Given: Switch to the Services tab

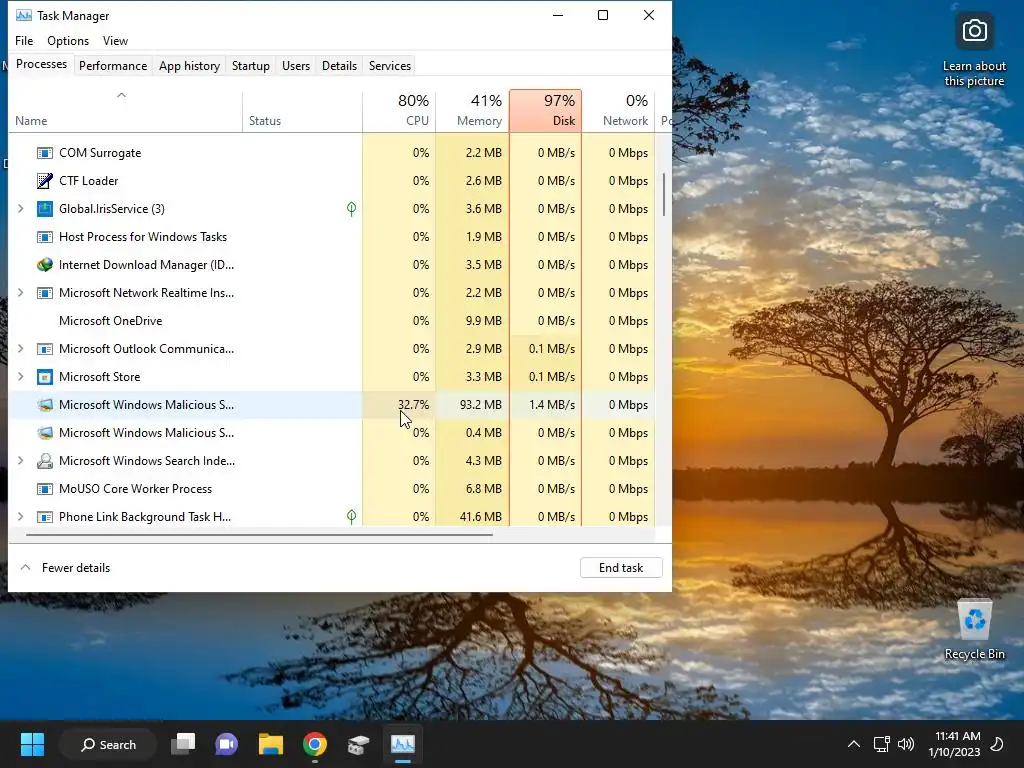Looking at the screenshot, I should coord(390,65).
